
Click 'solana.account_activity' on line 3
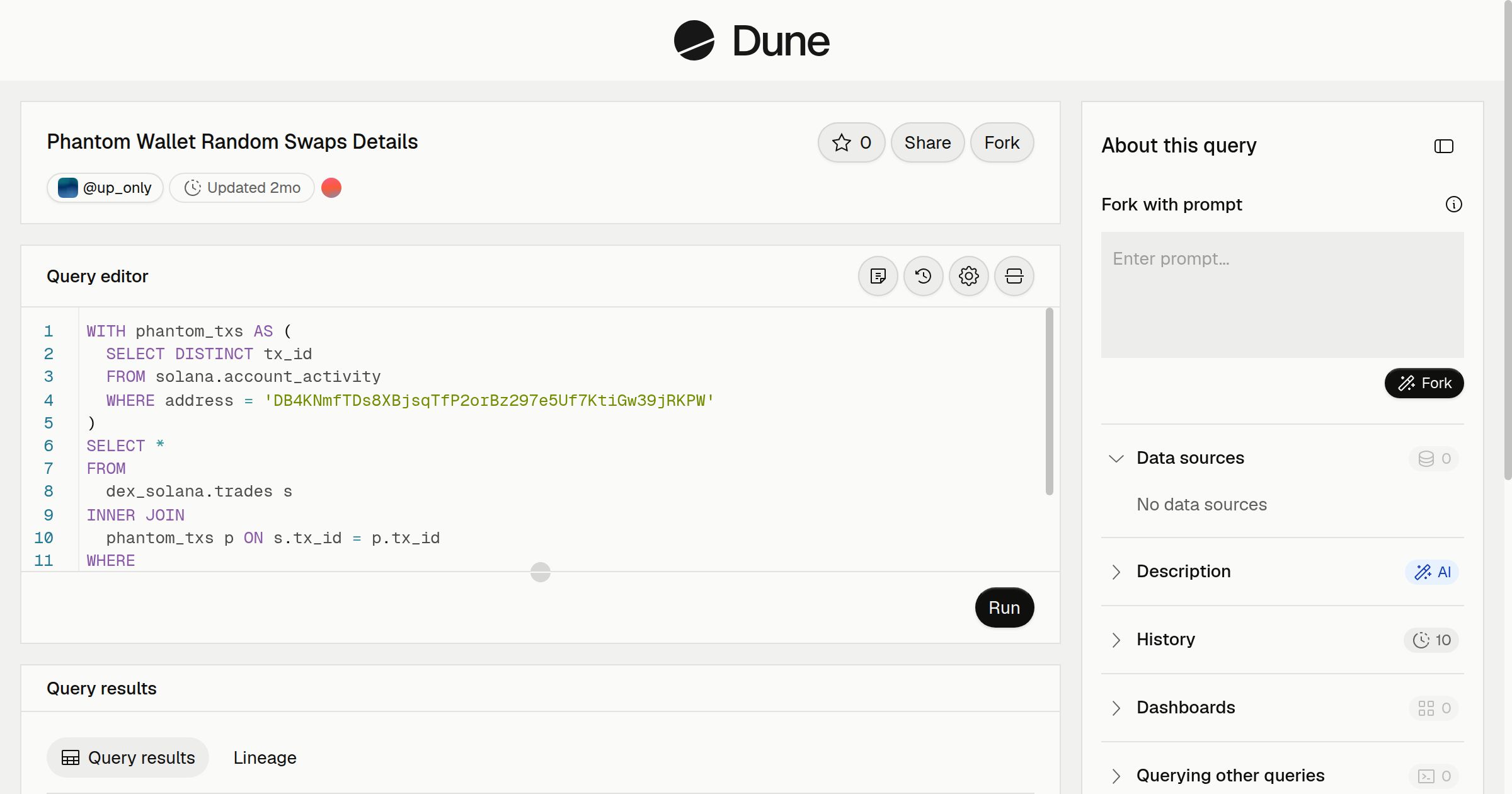tap(268, 377)
